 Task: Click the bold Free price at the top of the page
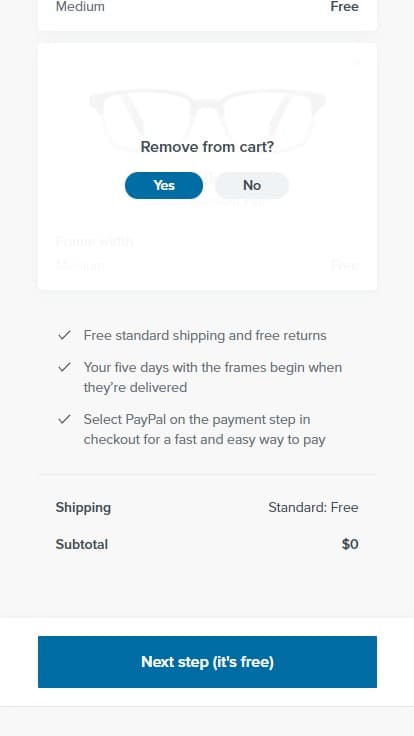pyautogui.click(x=345, y=7)
